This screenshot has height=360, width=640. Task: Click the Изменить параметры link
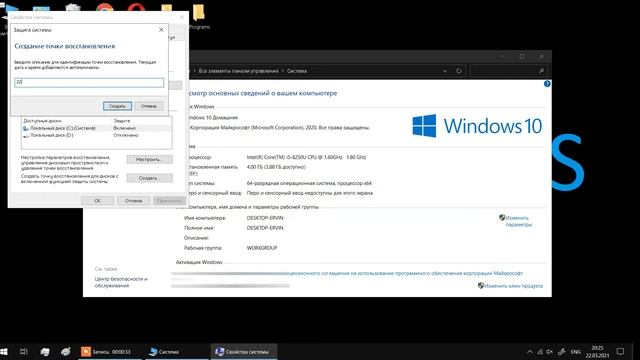[x=518, y=221]
